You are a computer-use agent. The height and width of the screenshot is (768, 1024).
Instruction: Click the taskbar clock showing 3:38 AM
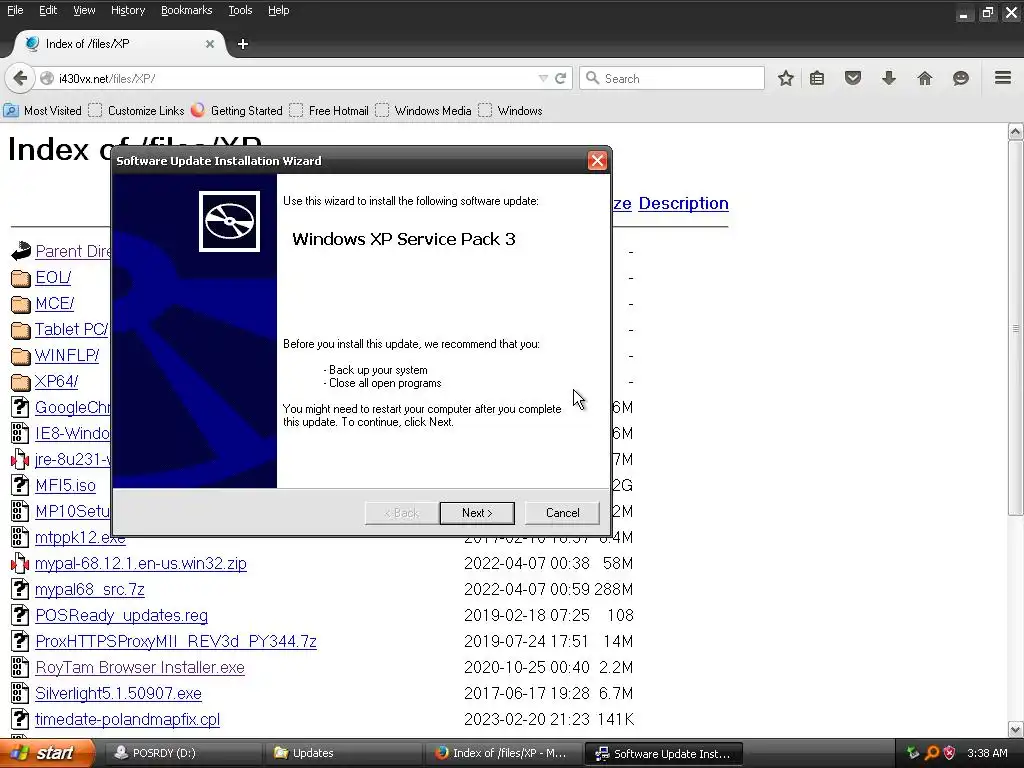987,753
